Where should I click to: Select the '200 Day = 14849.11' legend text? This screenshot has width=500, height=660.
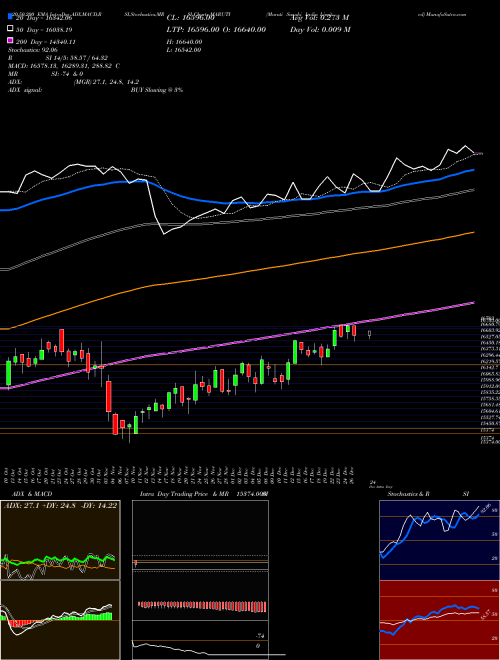click(46, 42)
